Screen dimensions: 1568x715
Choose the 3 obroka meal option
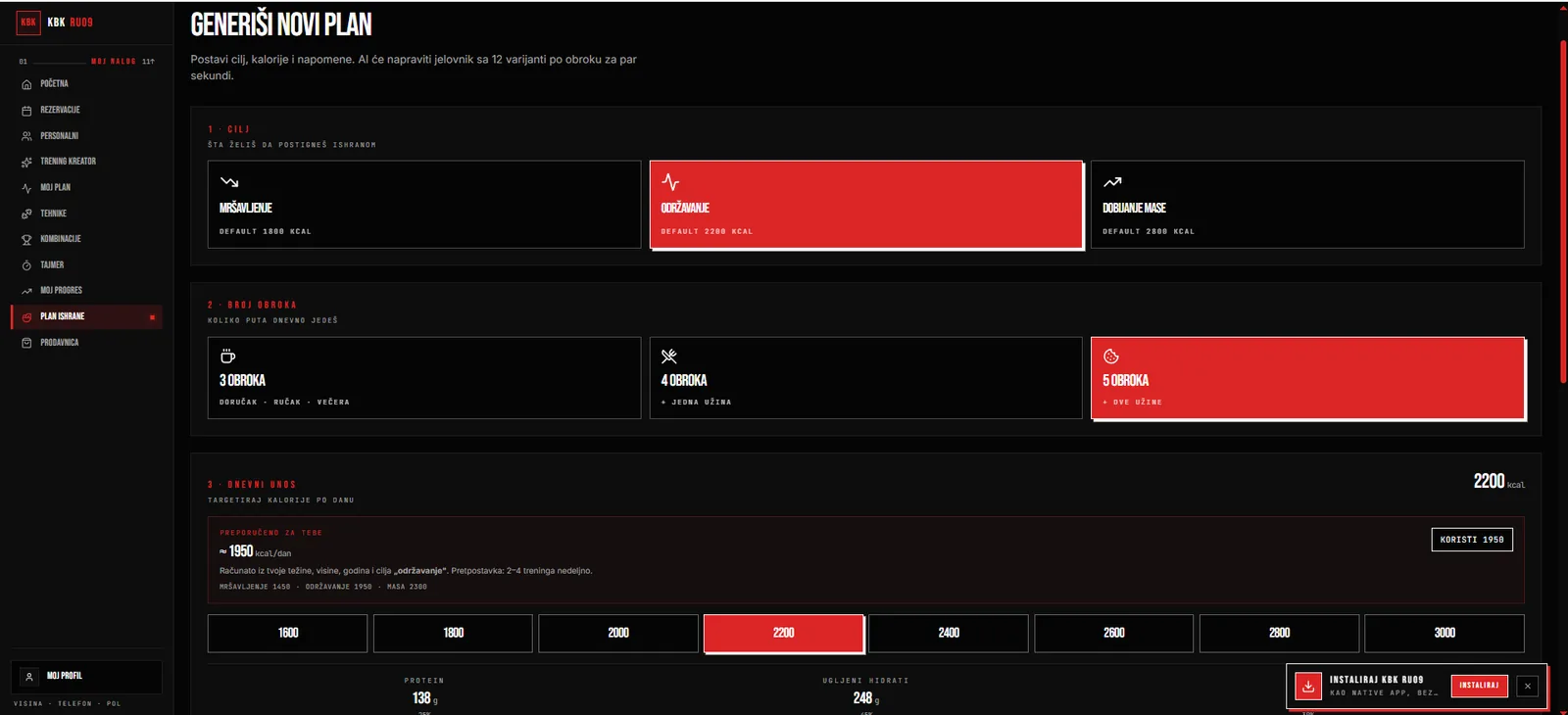pyautogui.click(x=424, y=378)
